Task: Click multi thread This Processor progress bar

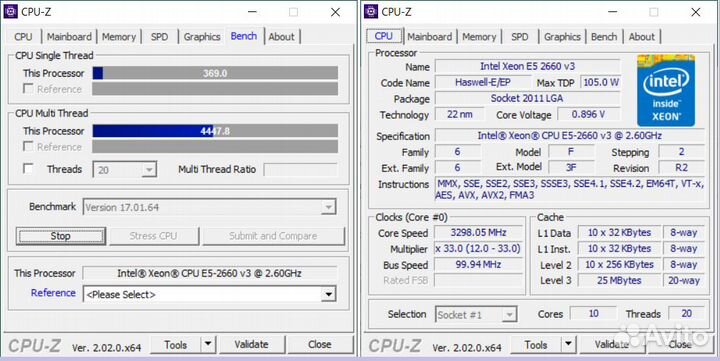Action: (x=215, y=131)
